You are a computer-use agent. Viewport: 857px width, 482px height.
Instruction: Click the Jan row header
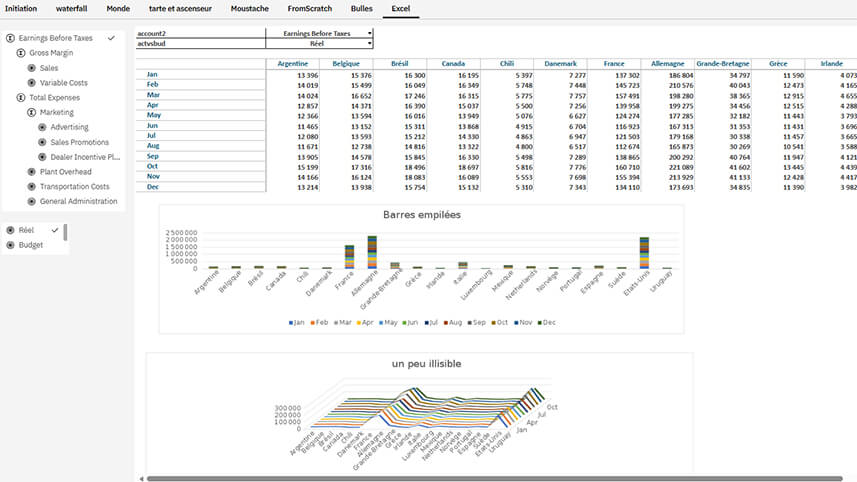(x=152, y=74)
